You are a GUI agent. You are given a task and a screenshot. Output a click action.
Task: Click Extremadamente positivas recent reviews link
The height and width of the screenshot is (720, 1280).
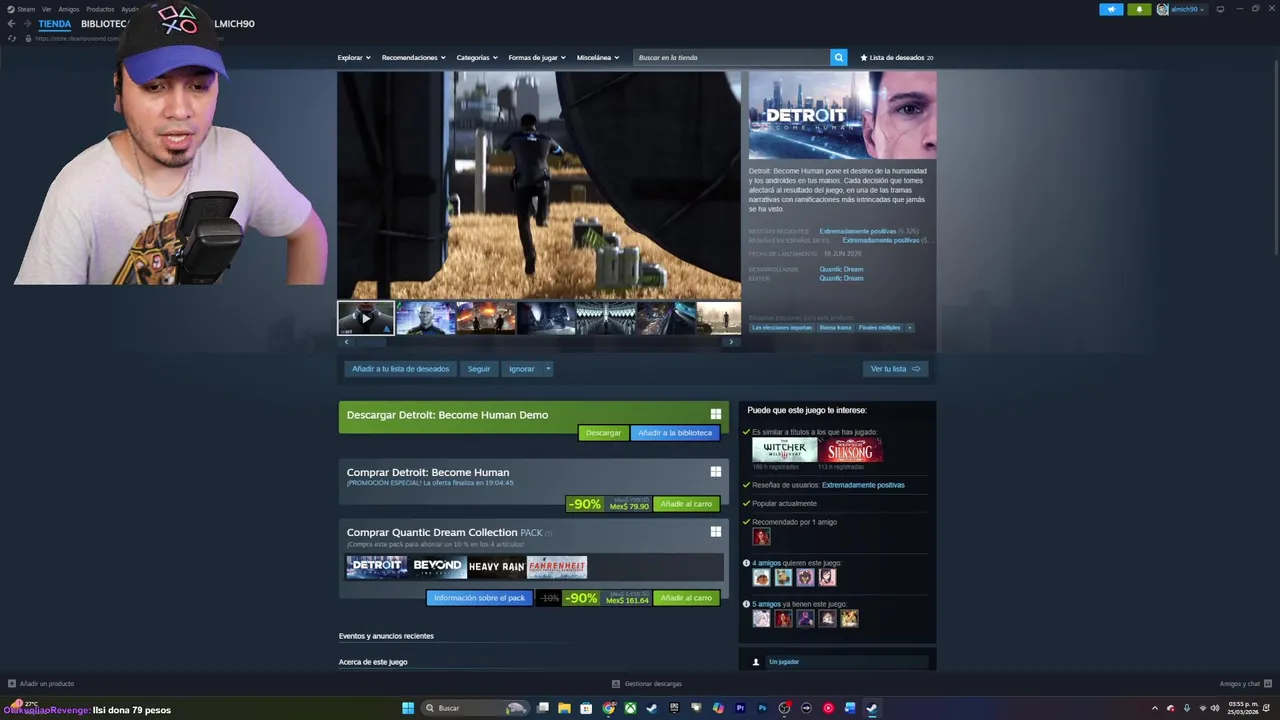click(x=858, y=231)
